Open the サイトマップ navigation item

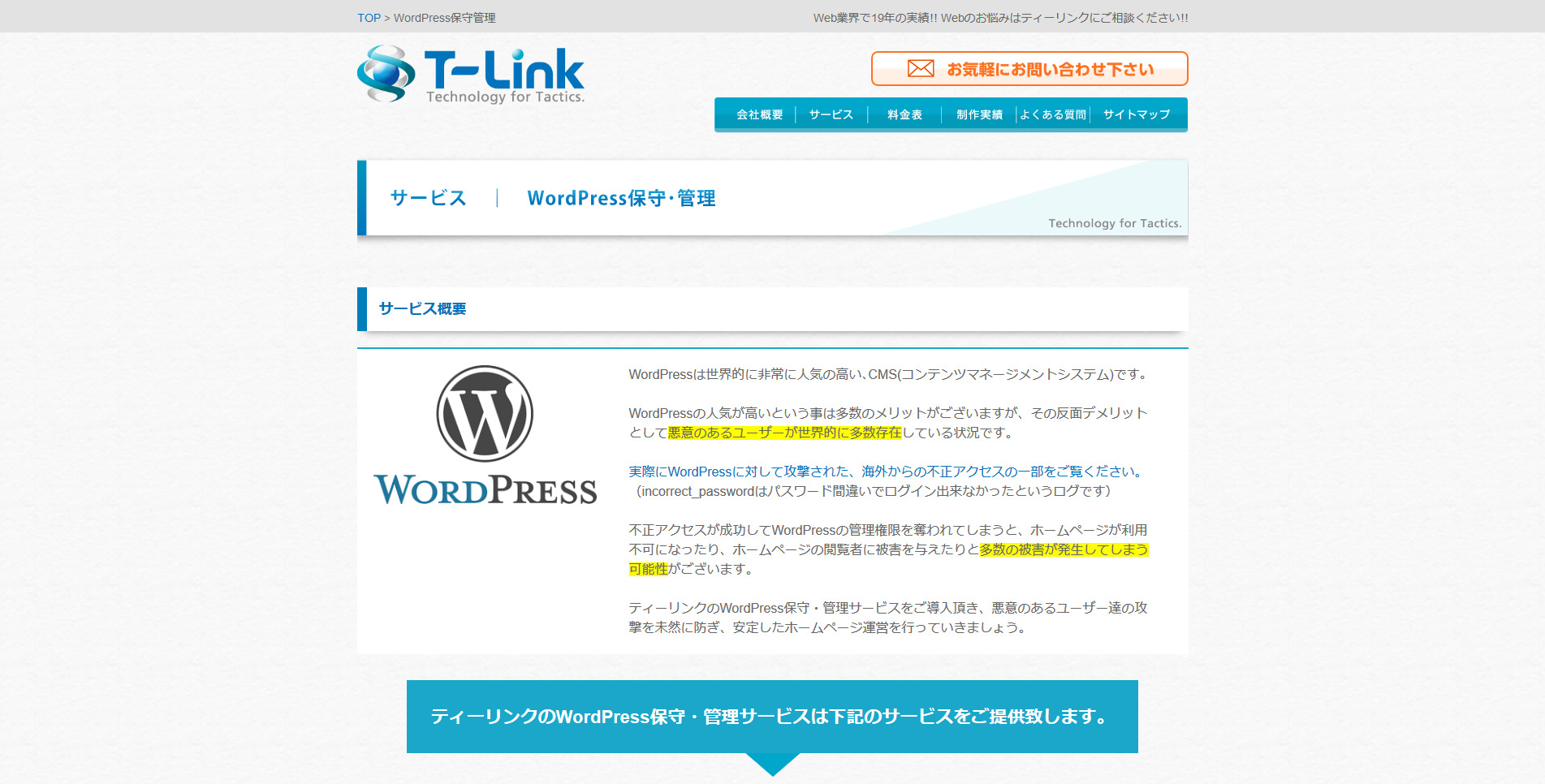click(1136, 114)
